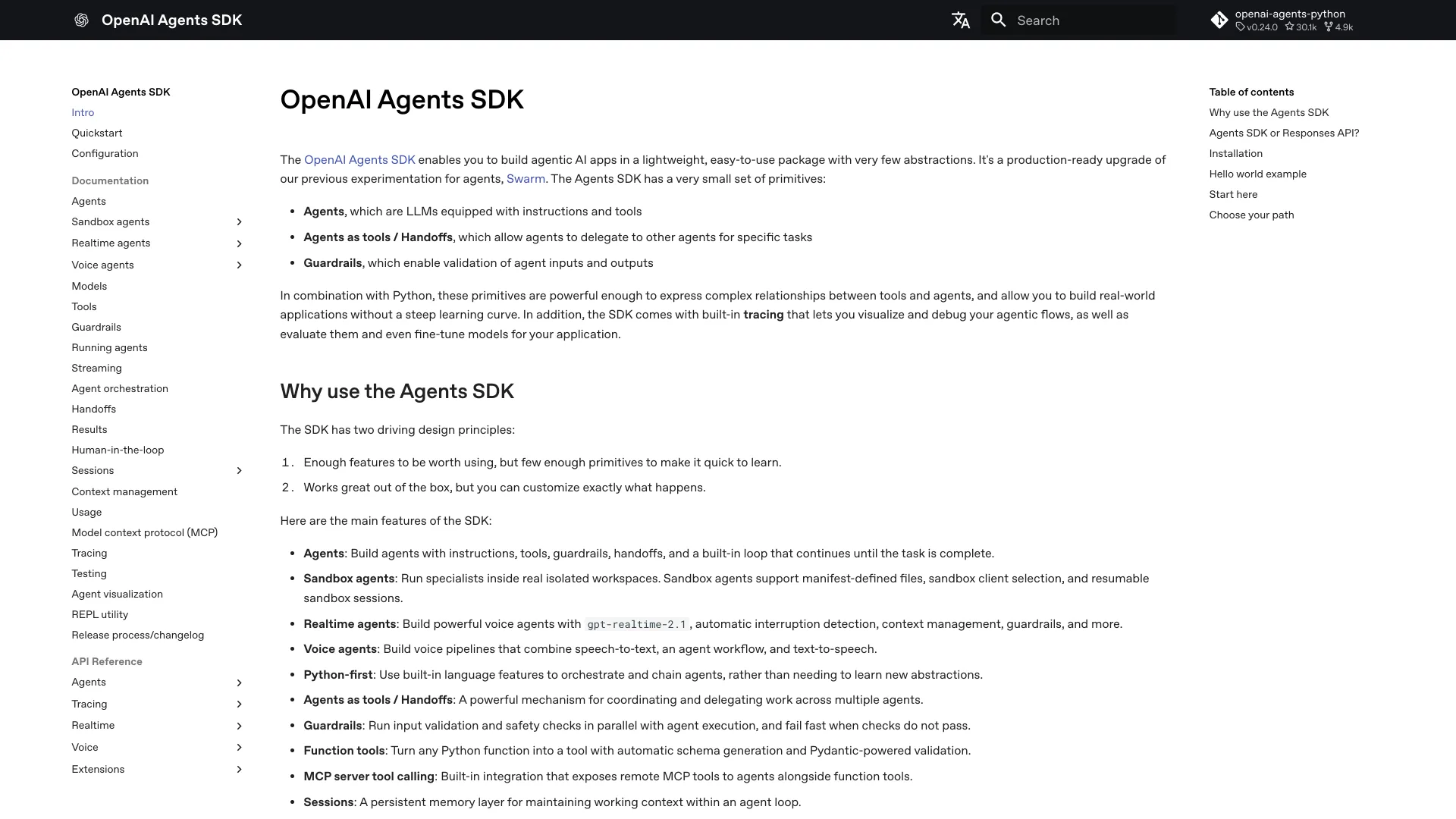1456x819 pixels.
Task: Click the search magnifier icon
Action: [x=999, y=20]
